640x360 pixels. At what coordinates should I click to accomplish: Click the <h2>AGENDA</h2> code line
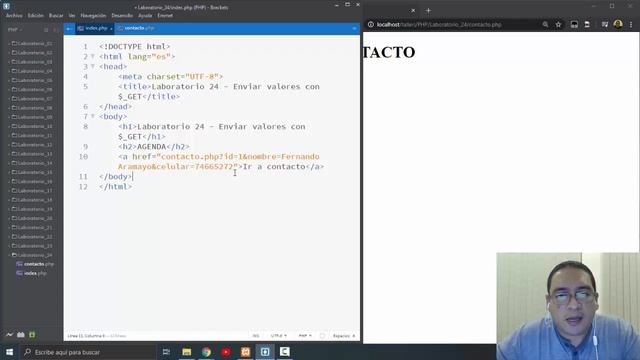point(154,147)
